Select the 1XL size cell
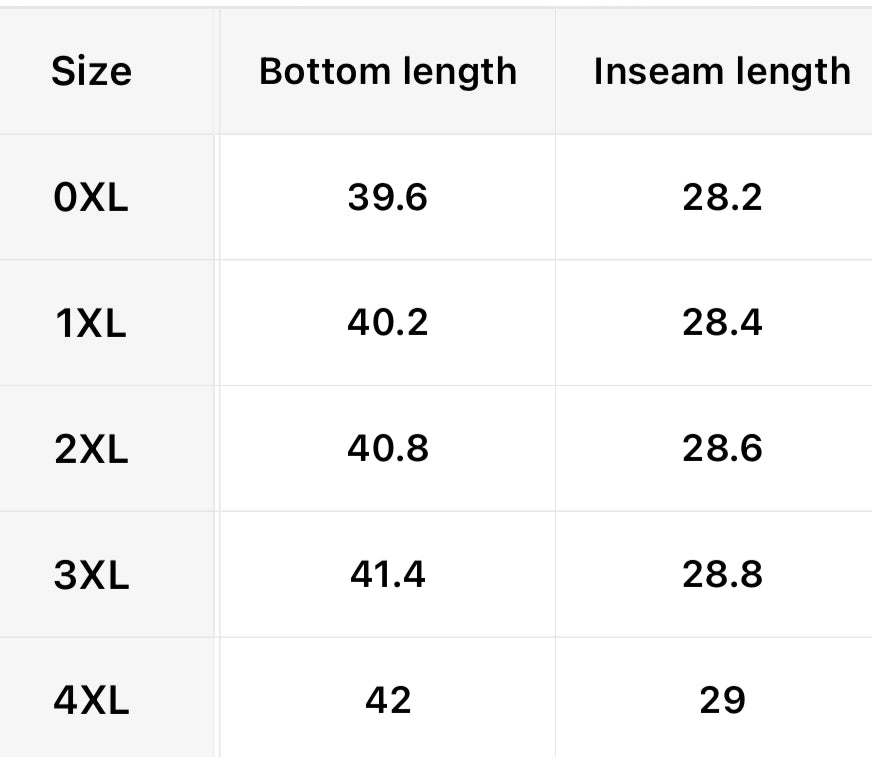This screenshot has width=872, height=757. (x=91, y=323)
